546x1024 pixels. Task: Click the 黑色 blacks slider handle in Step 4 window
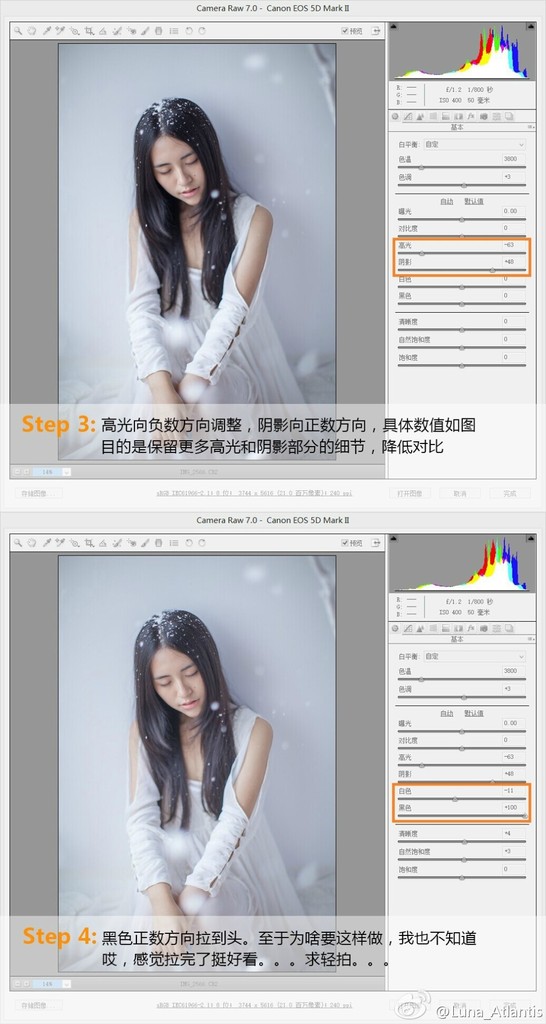tap(524, 816)
